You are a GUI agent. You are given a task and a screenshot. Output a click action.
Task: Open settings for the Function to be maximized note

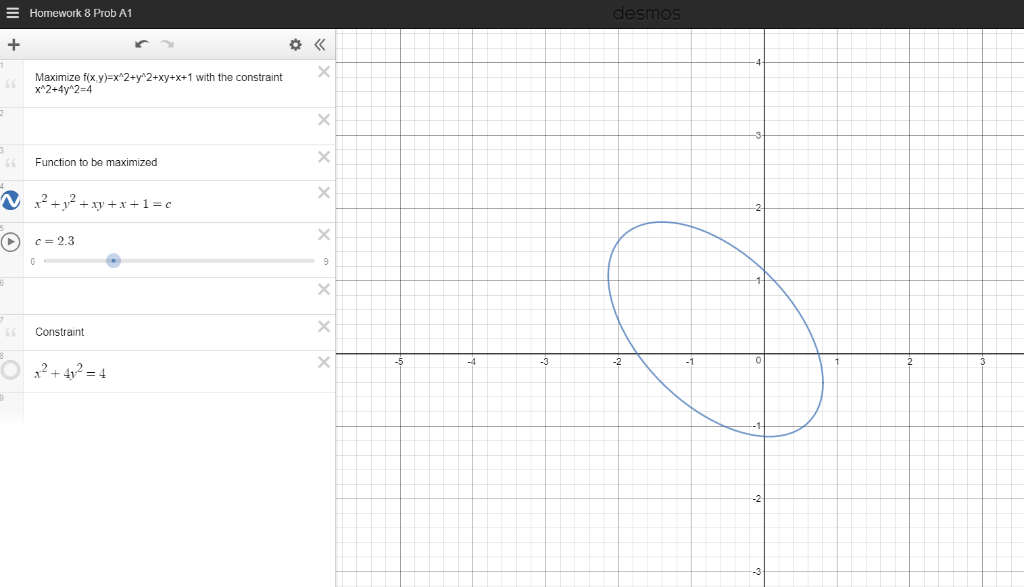tap(11, 161)
